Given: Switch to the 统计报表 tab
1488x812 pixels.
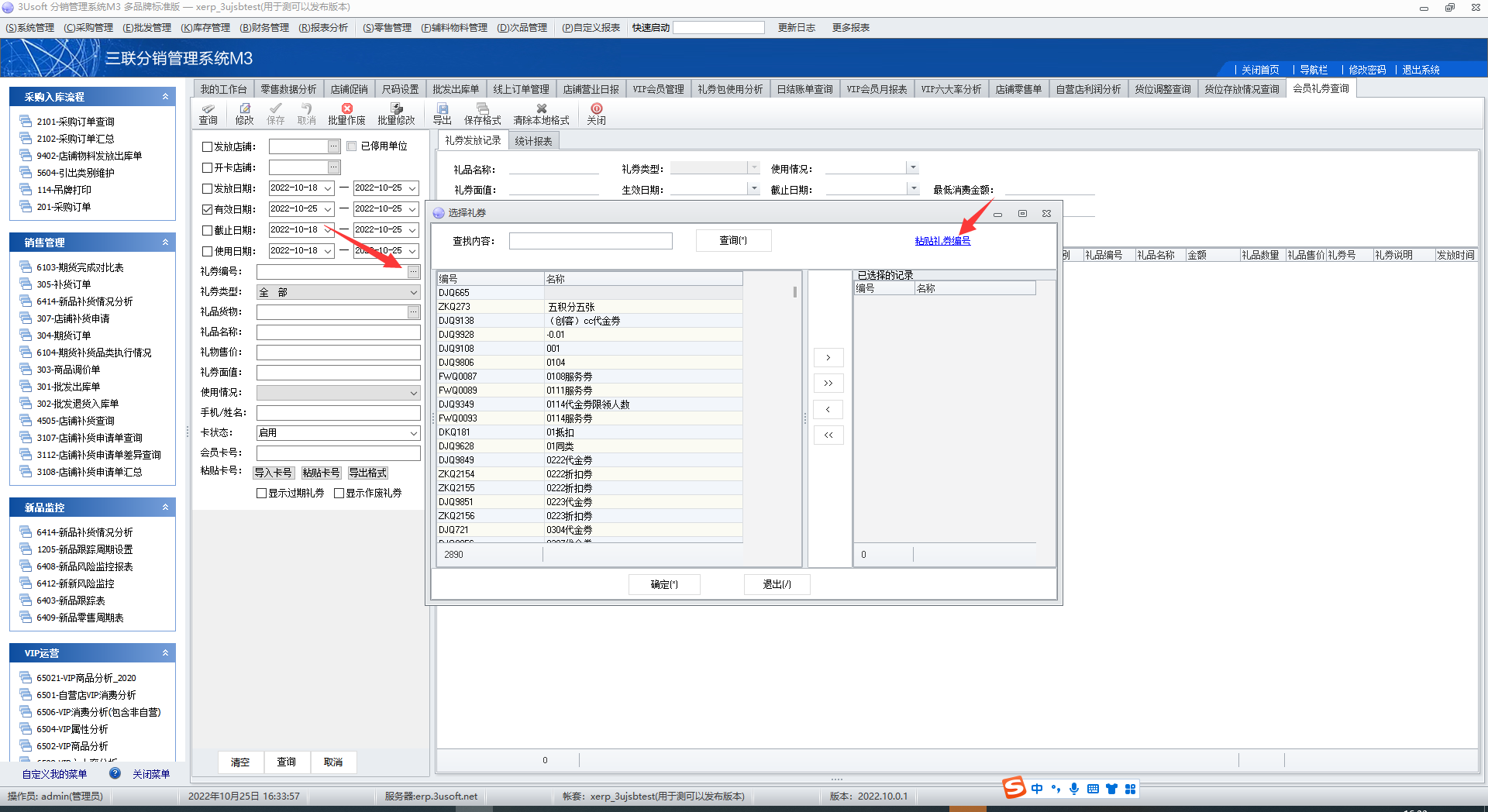Looking at the screenshot, I should coord(533,141).
